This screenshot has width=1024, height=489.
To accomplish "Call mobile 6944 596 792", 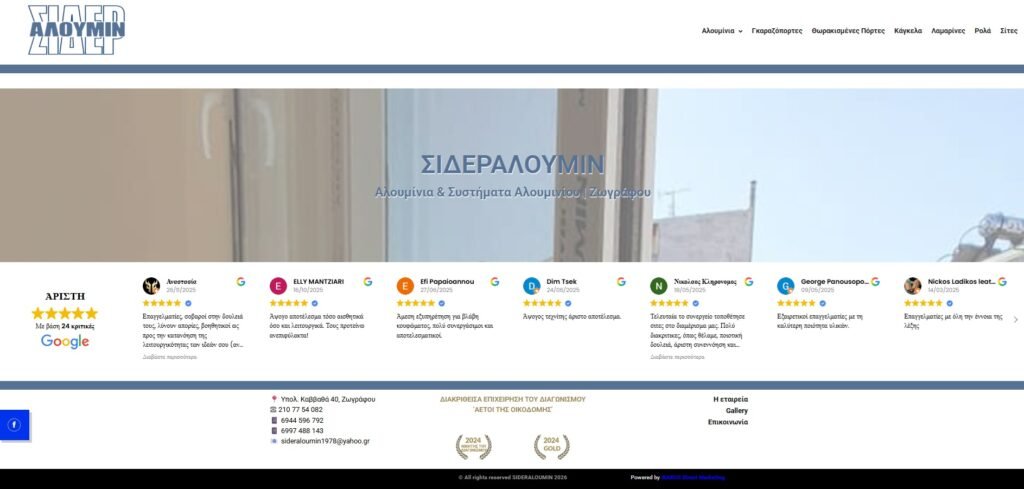I will pyautogui.click(x=302, y=420).
